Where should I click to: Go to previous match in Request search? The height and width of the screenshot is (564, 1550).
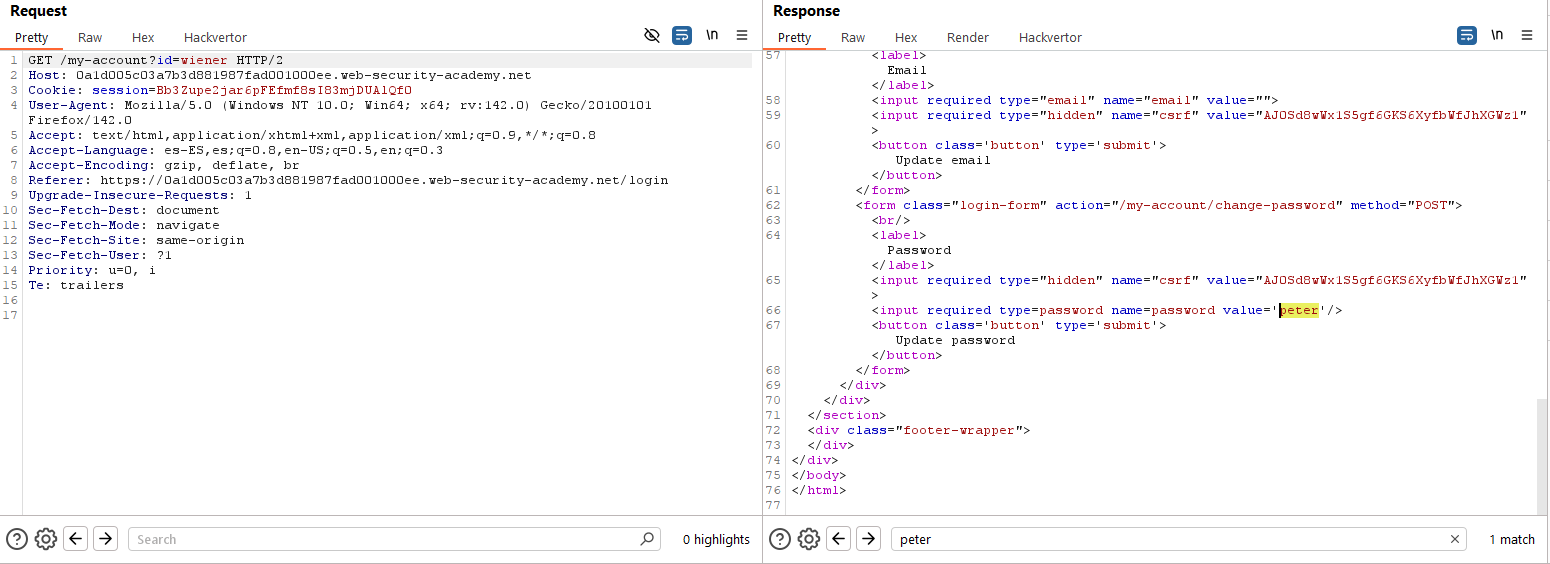point(76,539)
